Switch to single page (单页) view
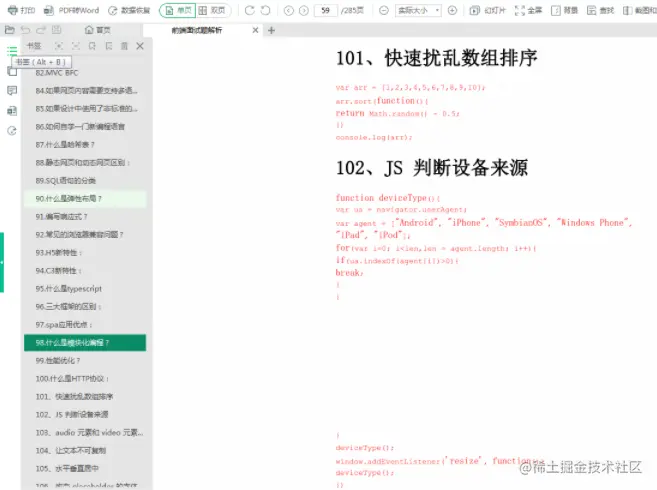657x490 pixels. (x=178, y=10)
